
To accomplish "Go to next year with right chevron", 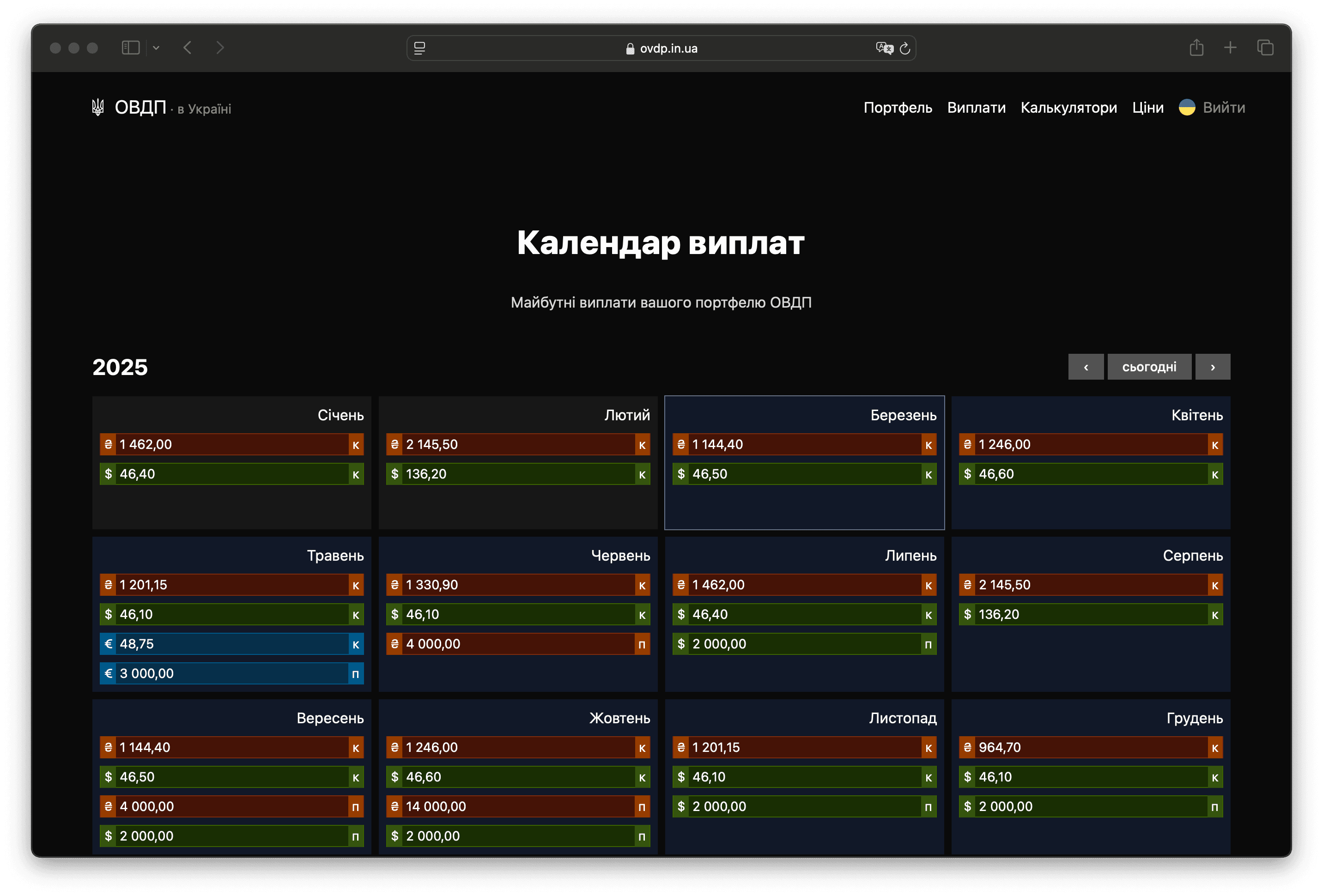I will tap(1213, 367).
